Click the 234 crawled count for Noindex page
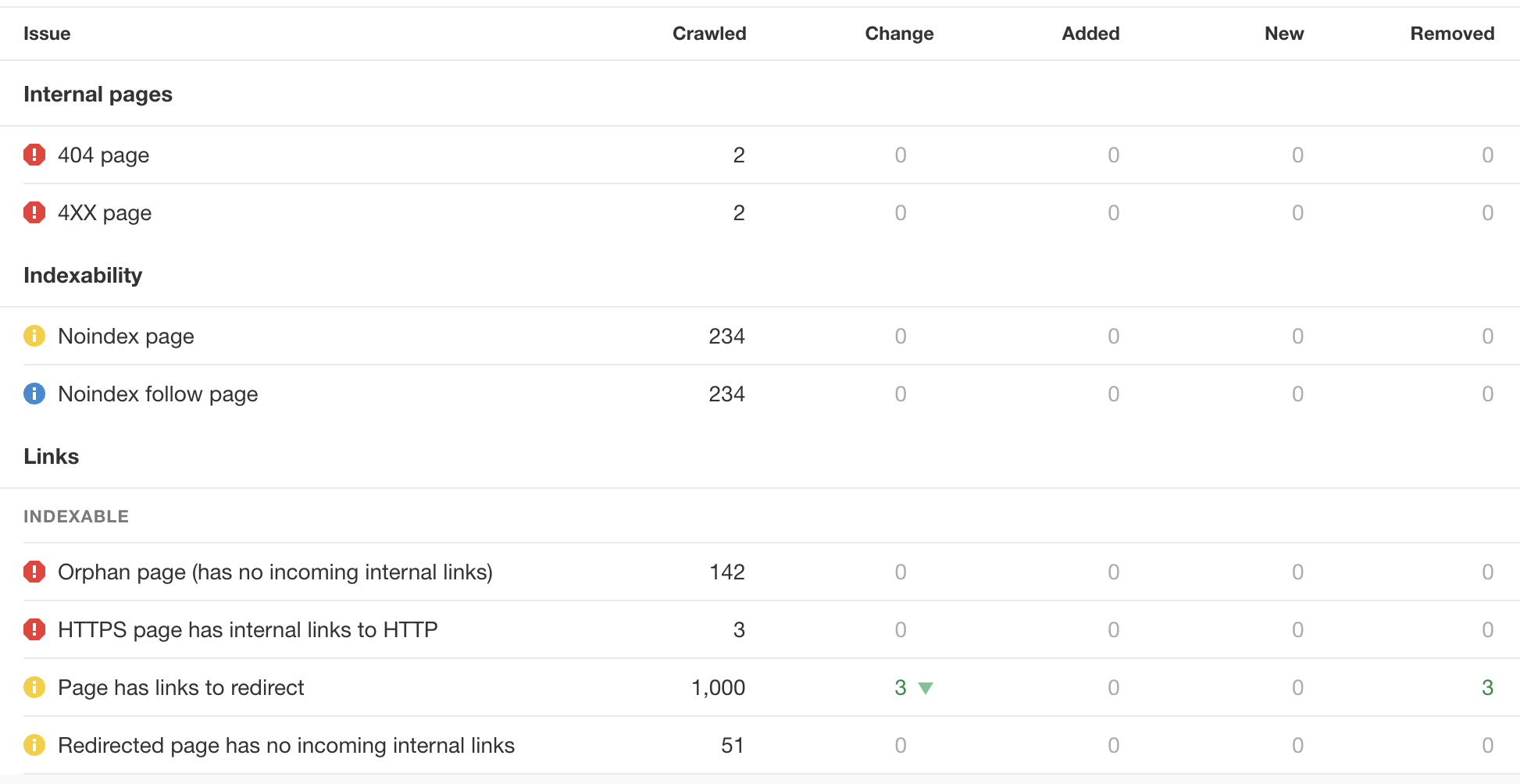Viewport: 1520px width, 784px height. tap(728, 337)
